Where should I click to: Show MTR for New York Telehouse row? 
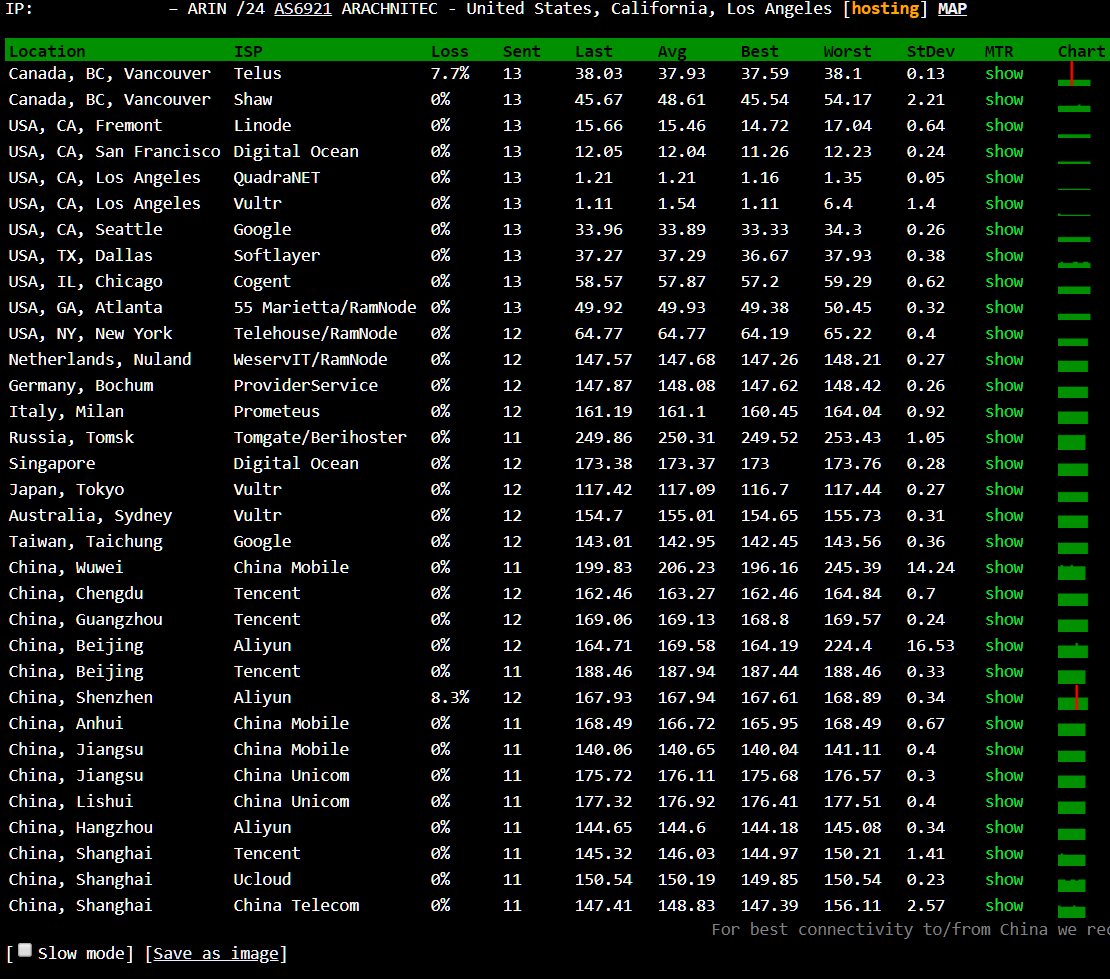(1004, 333)
